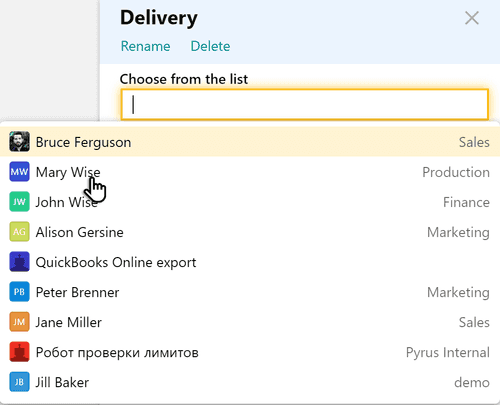
Task: Click the red robot icon for Робот проверки лимитов
Action: [x=19, y=352]
